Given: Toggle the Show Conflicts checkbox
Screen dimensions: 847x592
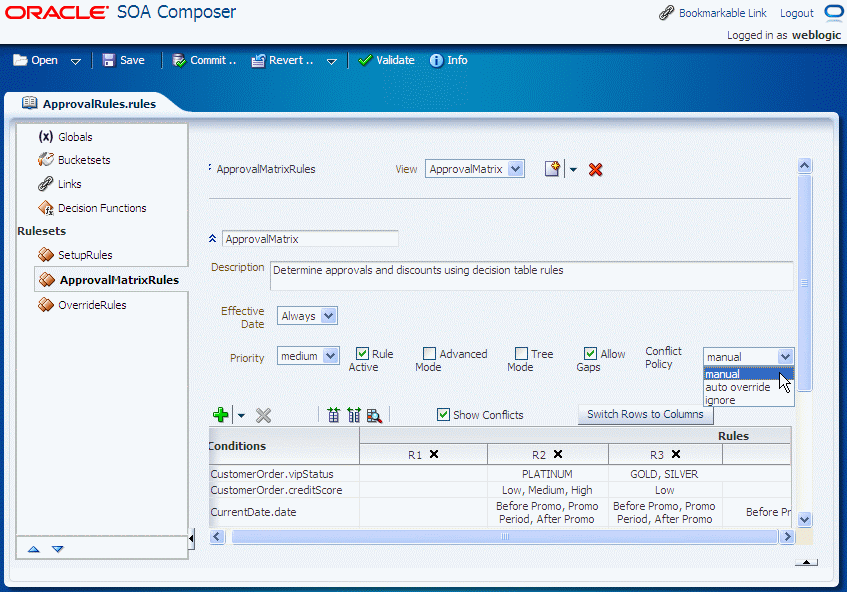Looking at the screenshot, I should (443, 415).
